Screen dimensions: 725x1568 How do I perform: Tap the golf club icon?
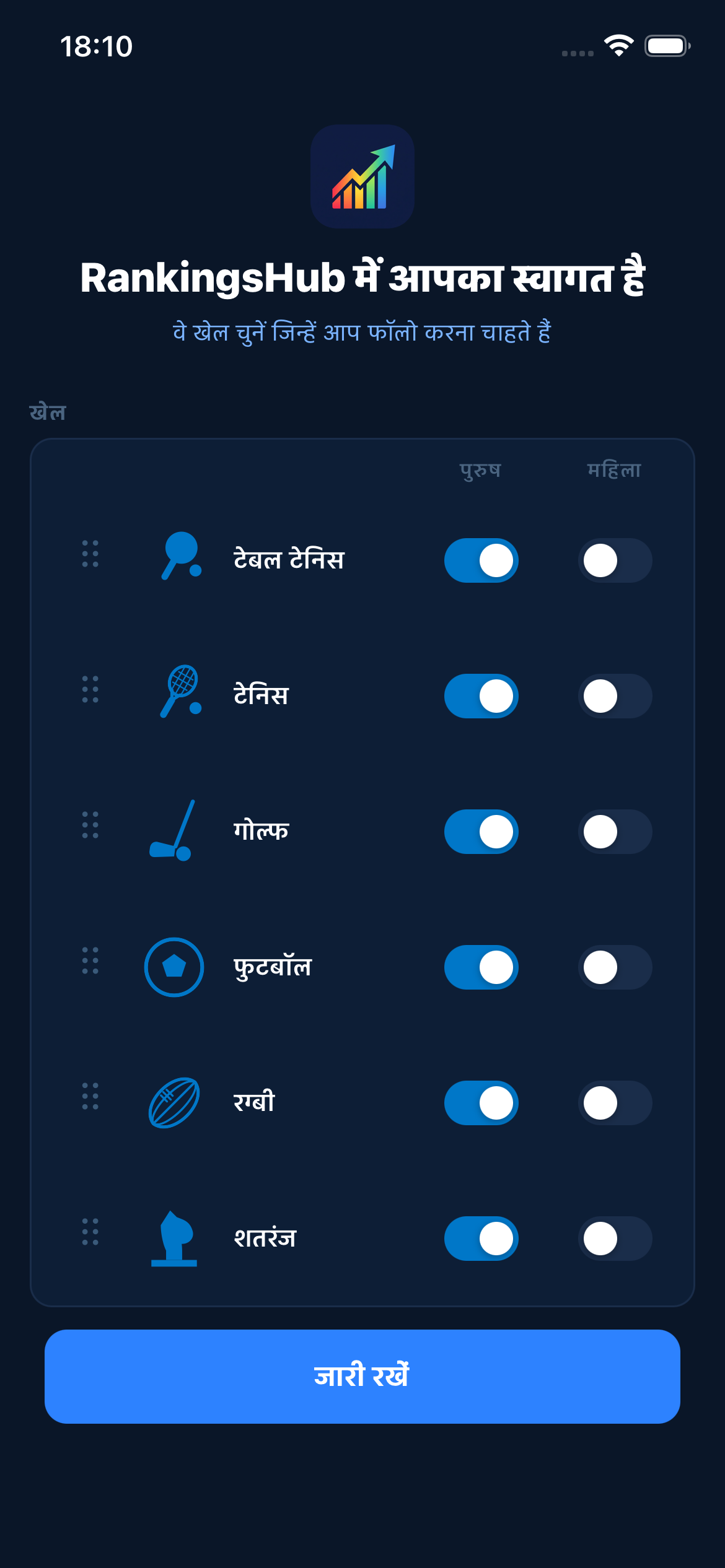coord(174,830)
